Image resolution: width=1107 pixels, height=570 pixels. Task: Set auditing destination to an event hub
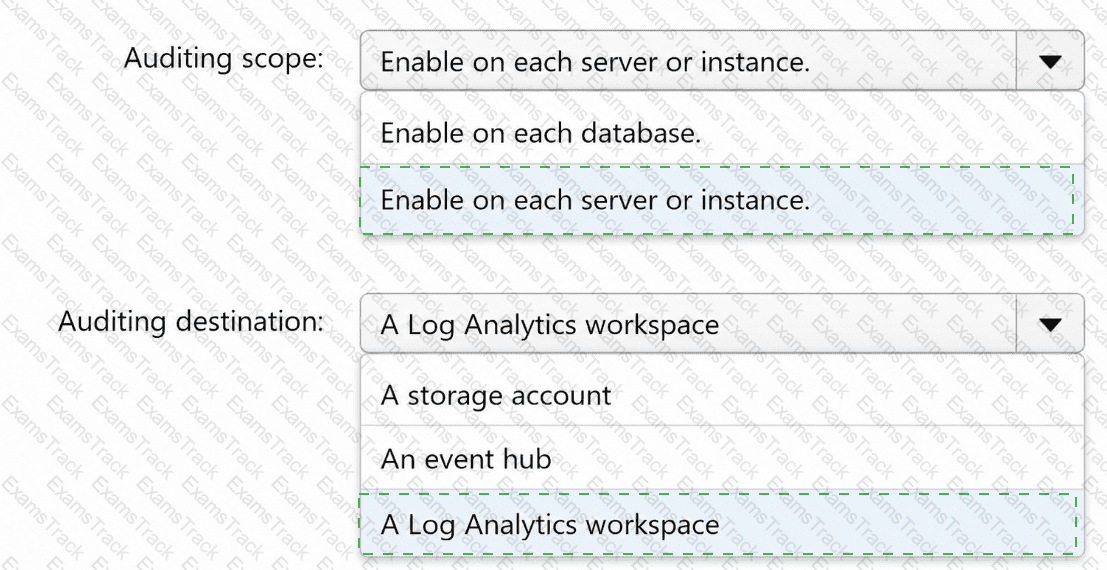point(722,459)
